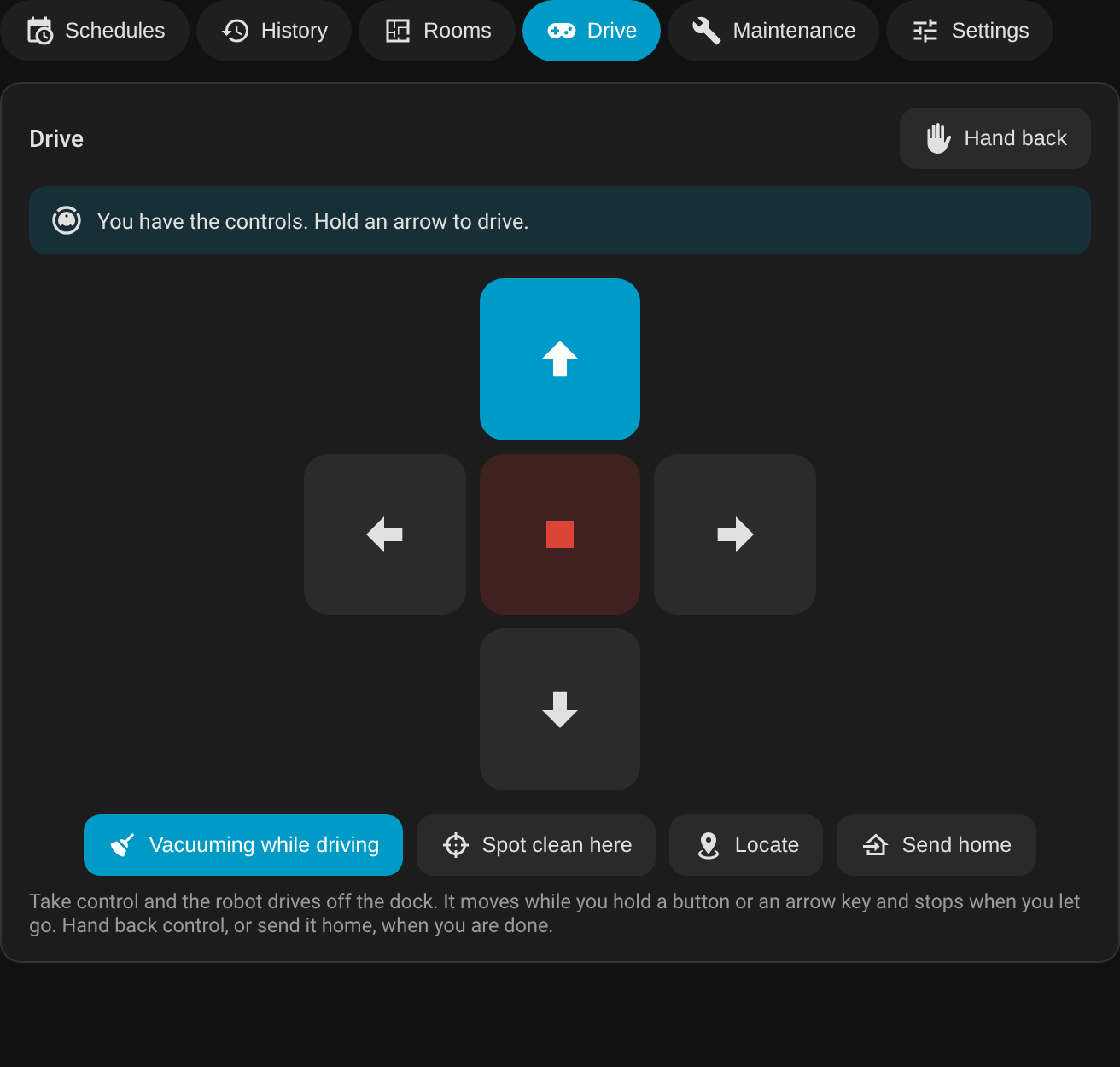
Task: Click the Drive panel heading
Action: click(56, 138)
